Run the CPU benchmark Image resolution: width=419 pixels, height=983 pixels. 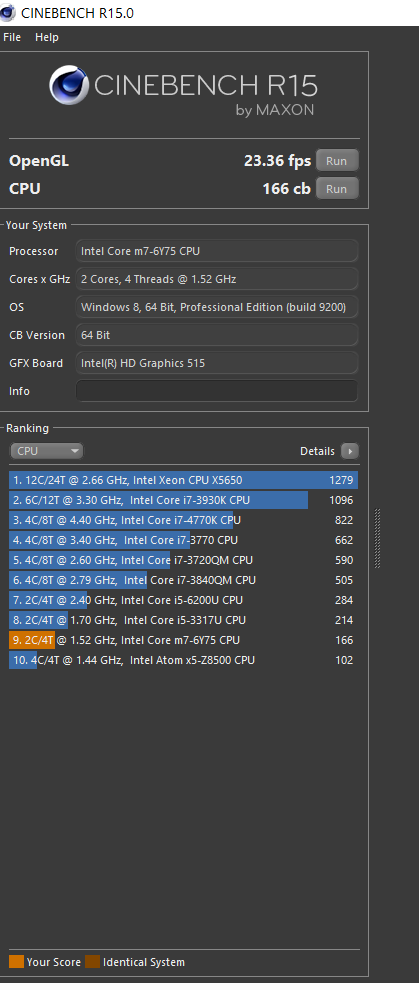tap(337, 189)
